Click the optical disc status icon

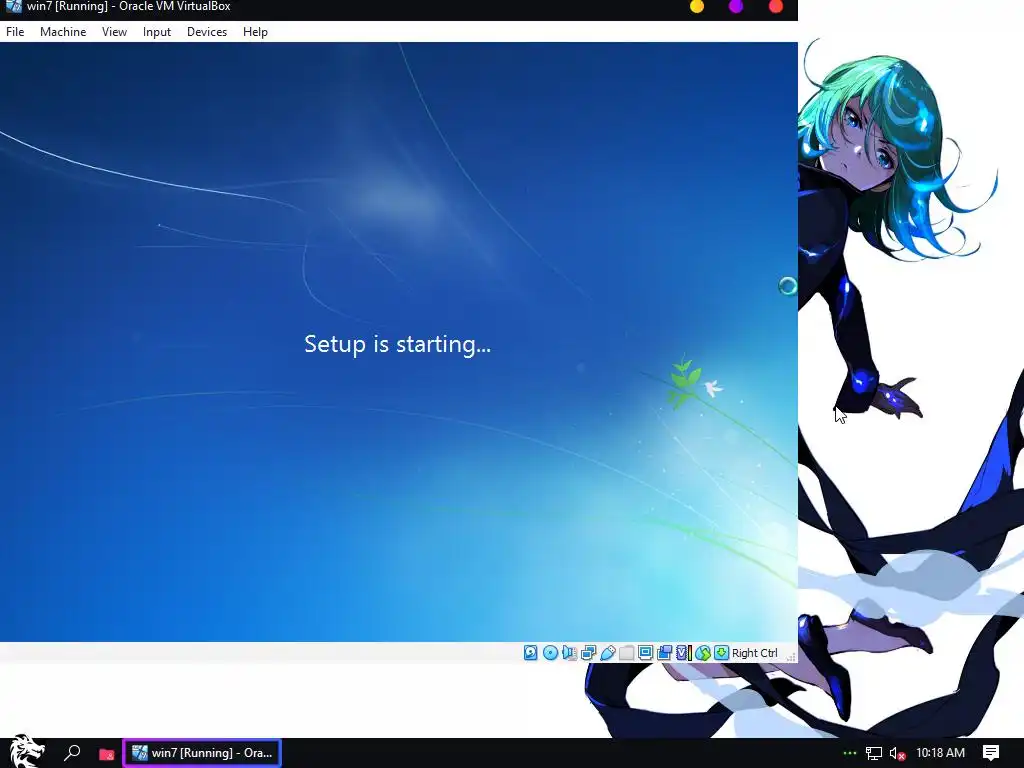click(x=551, y=652)
